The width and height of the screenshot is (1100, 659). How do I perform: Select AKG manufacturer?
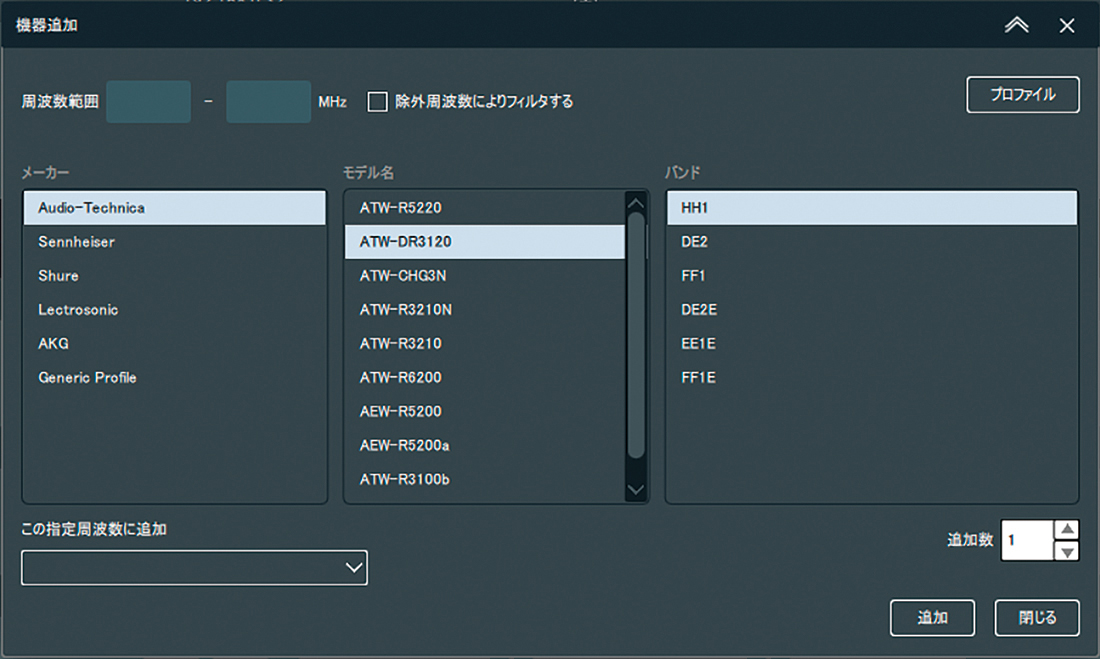point(175,343)
